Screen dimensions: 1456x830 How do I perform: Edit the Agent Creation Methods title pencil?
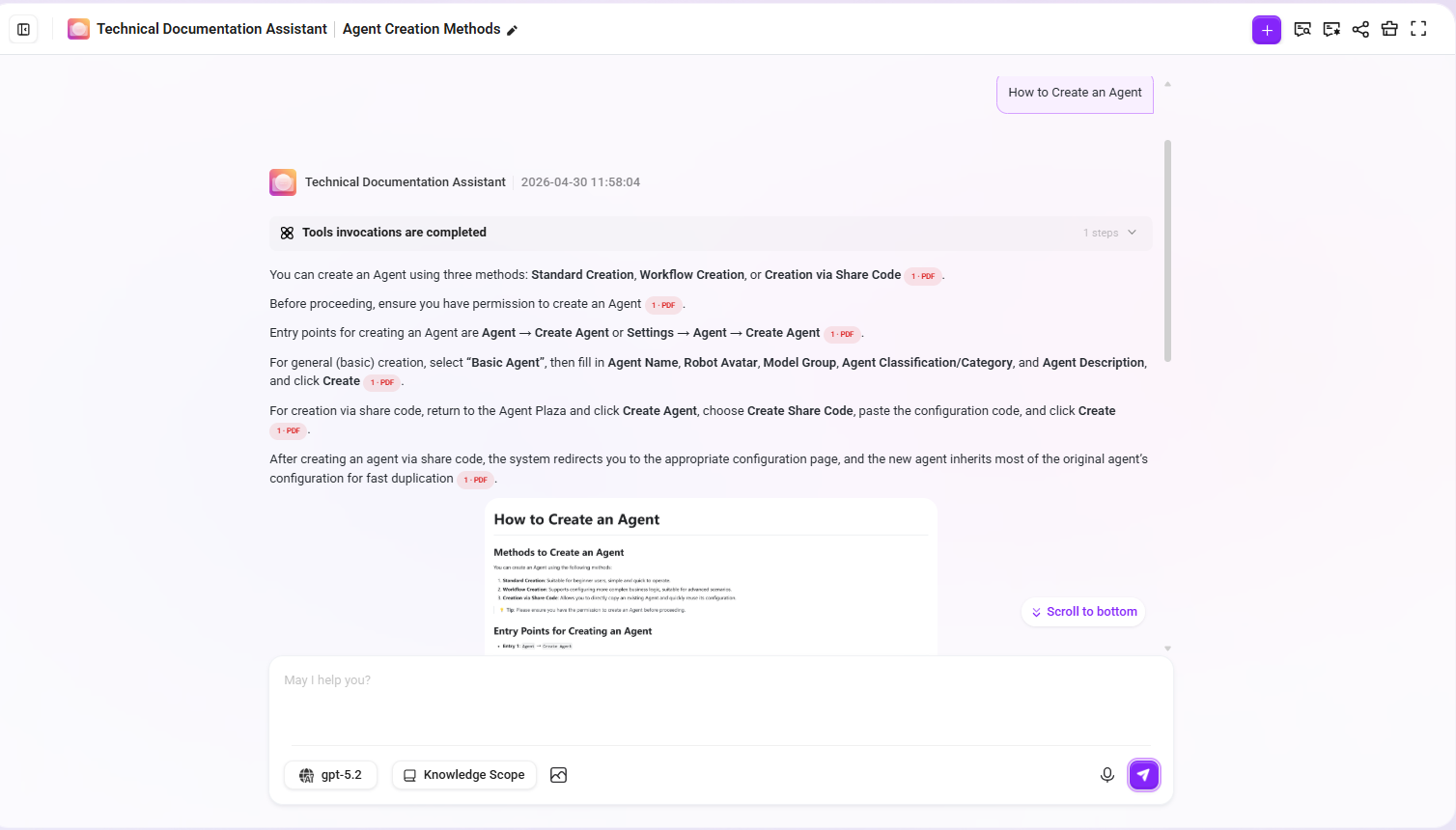pos(512,30)
